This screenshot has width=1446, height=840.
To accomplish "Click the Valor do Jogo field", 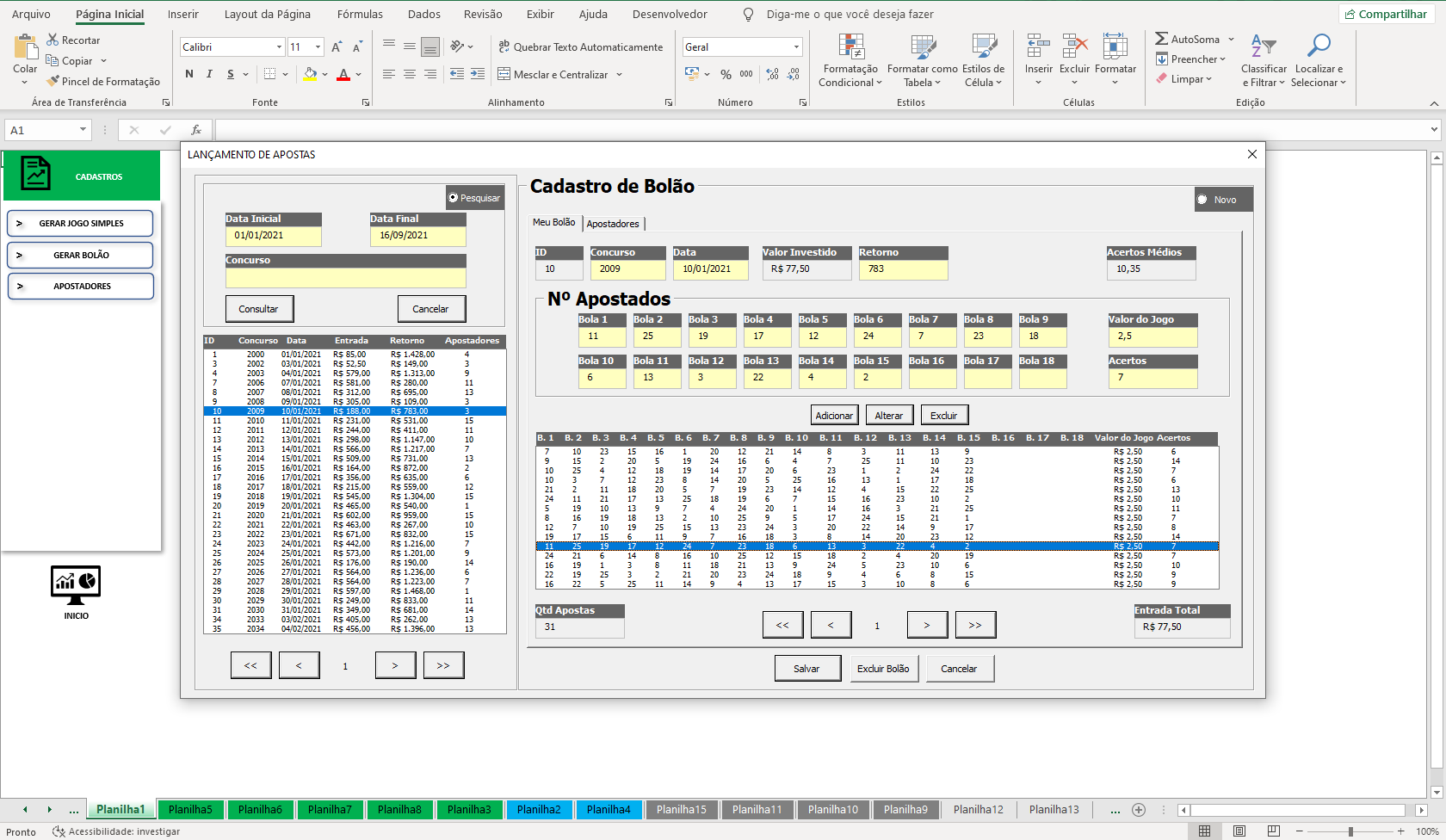I will [x=1152, y=337].
